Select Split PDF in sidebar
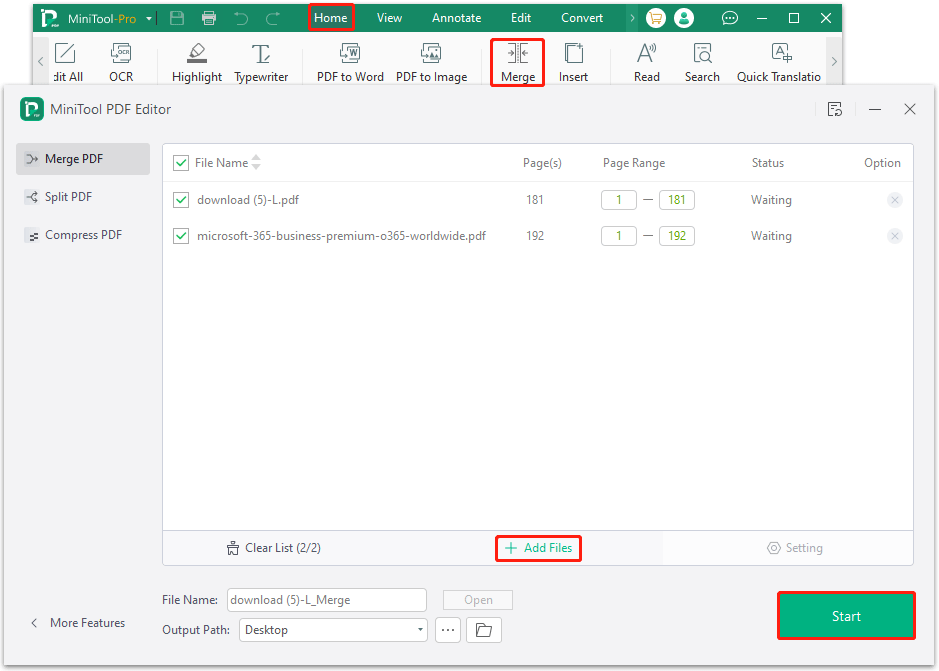Screen dimensions: 939x671 click(x=83, y=197)
